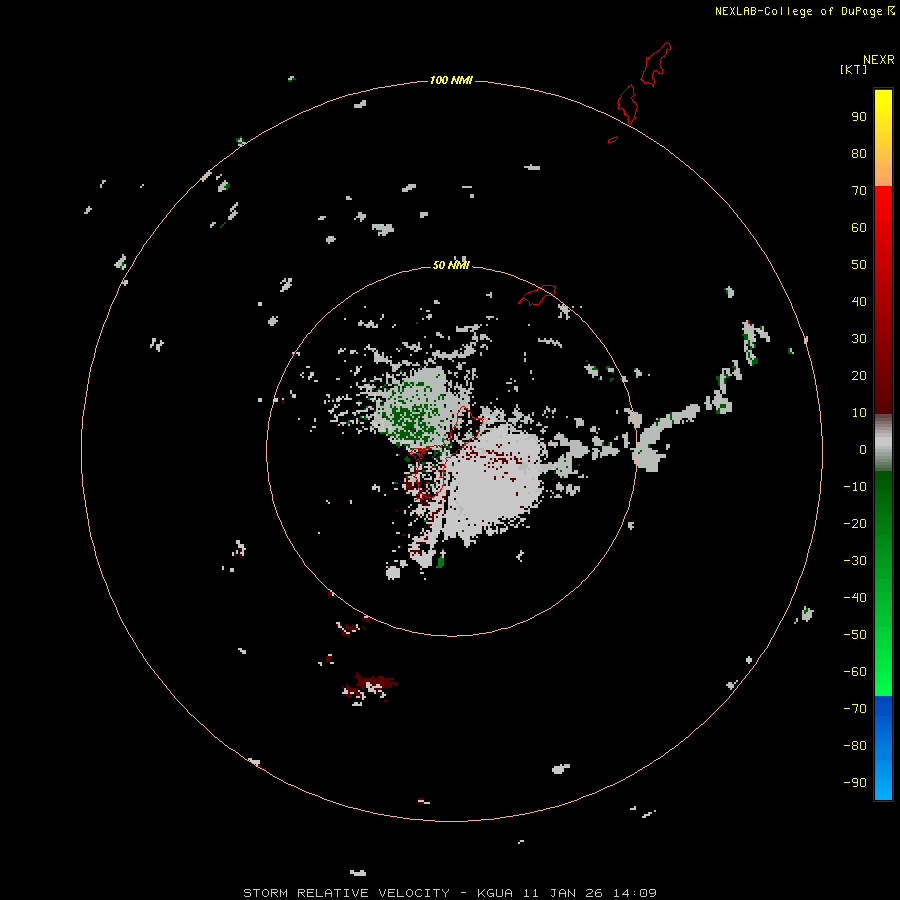Click the 60 value on velocity scale
Viewport: 900px width, 900px height.
(x=859, y=228)
